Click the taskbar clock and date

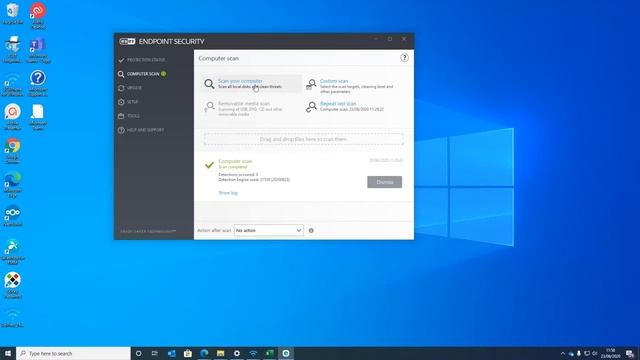(611, 353)
